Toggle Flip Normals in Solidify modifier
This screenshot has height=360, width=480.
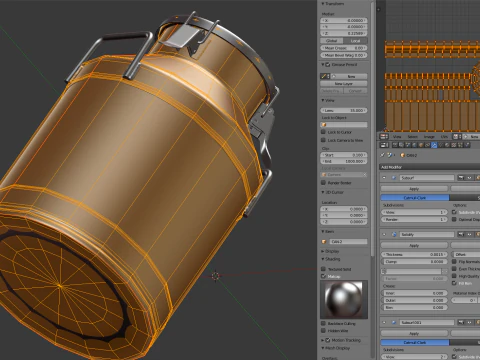coord(454,262)
